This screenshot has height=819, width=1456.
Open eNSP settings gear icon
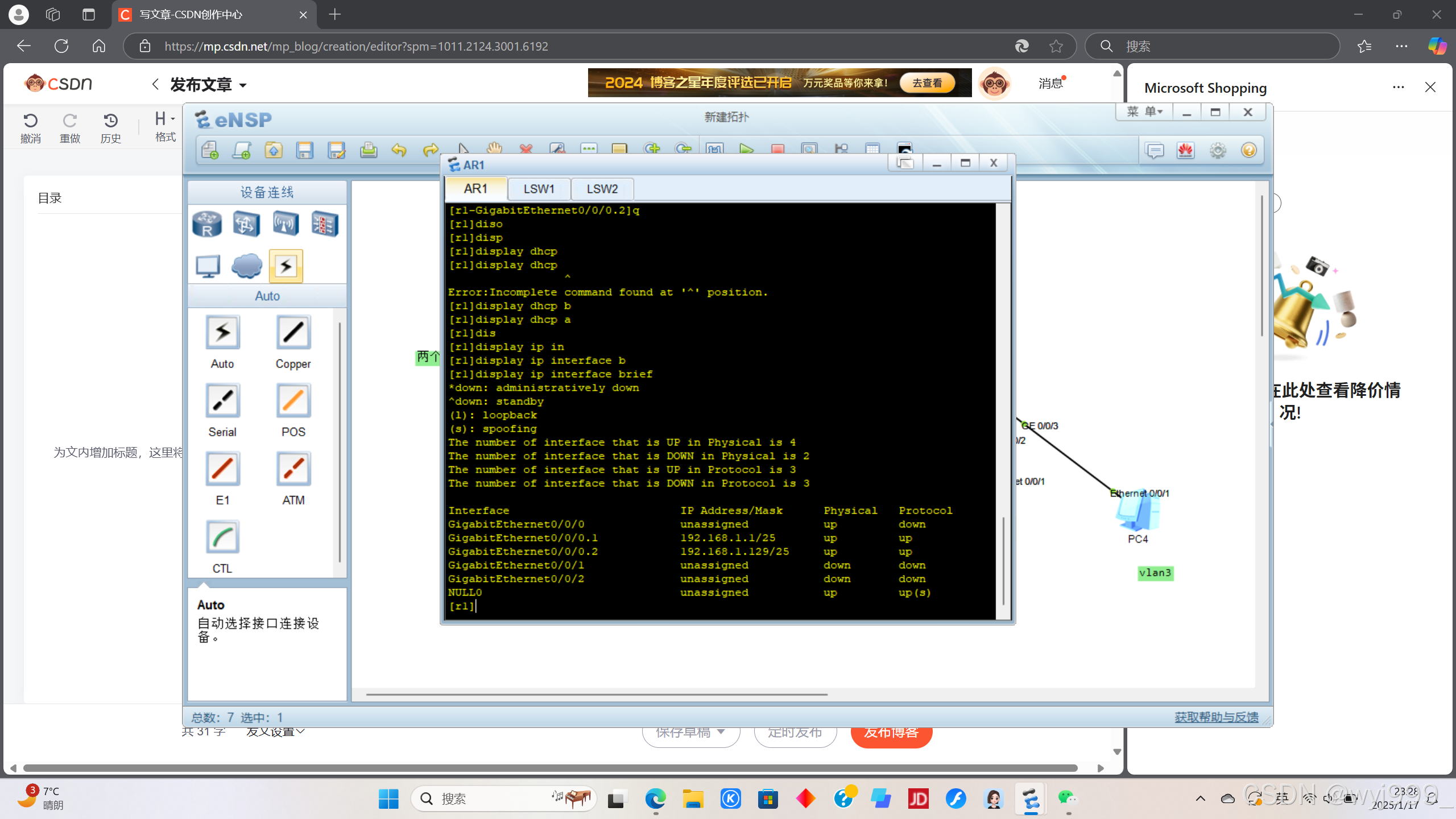(1217, 150)
